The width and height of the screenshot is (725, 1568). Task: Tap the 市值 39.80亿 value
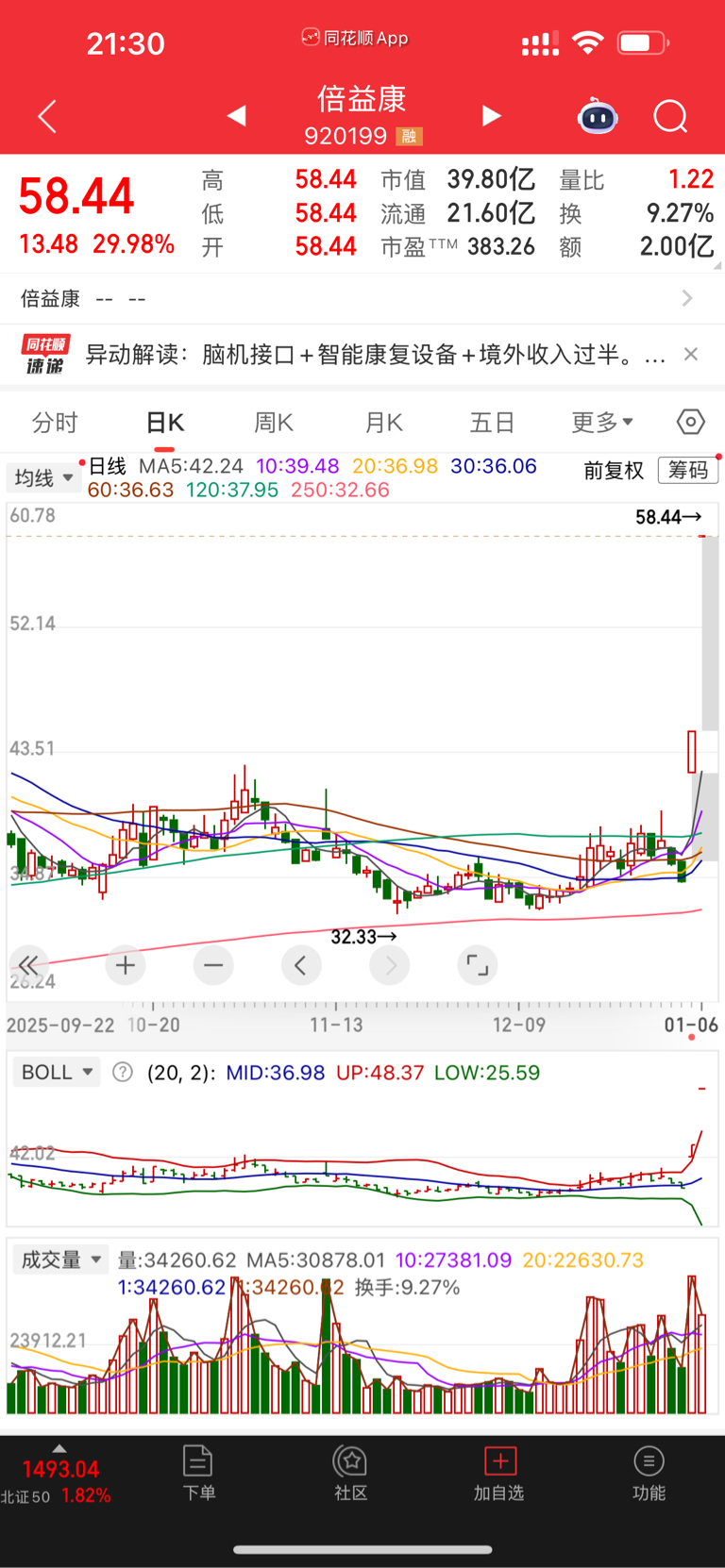click(491, 179)
